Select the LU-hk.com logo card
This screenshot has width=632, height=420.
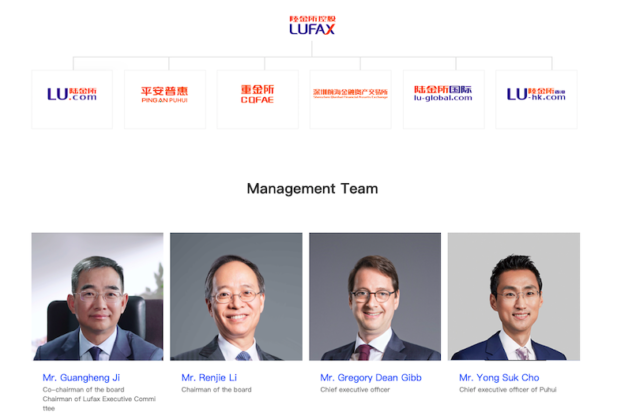536,99
